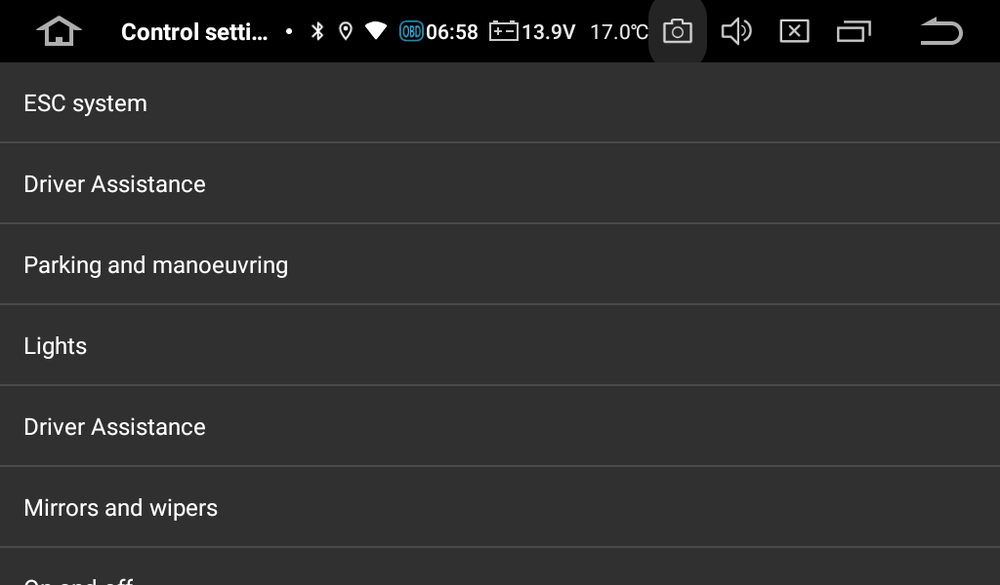Tap the 17.0°C temperature readout

point(620,31)
